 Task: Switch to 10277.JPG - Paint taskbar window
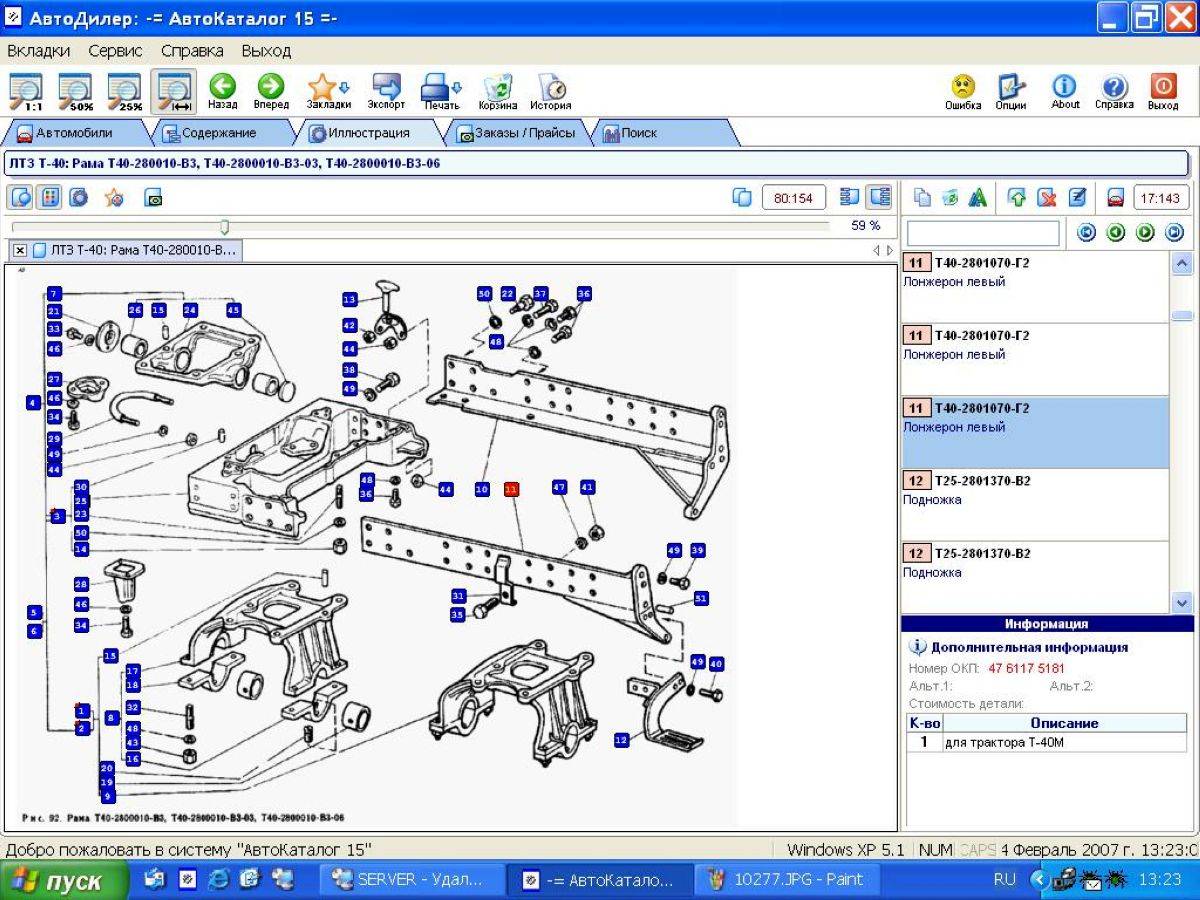(787, 880)
